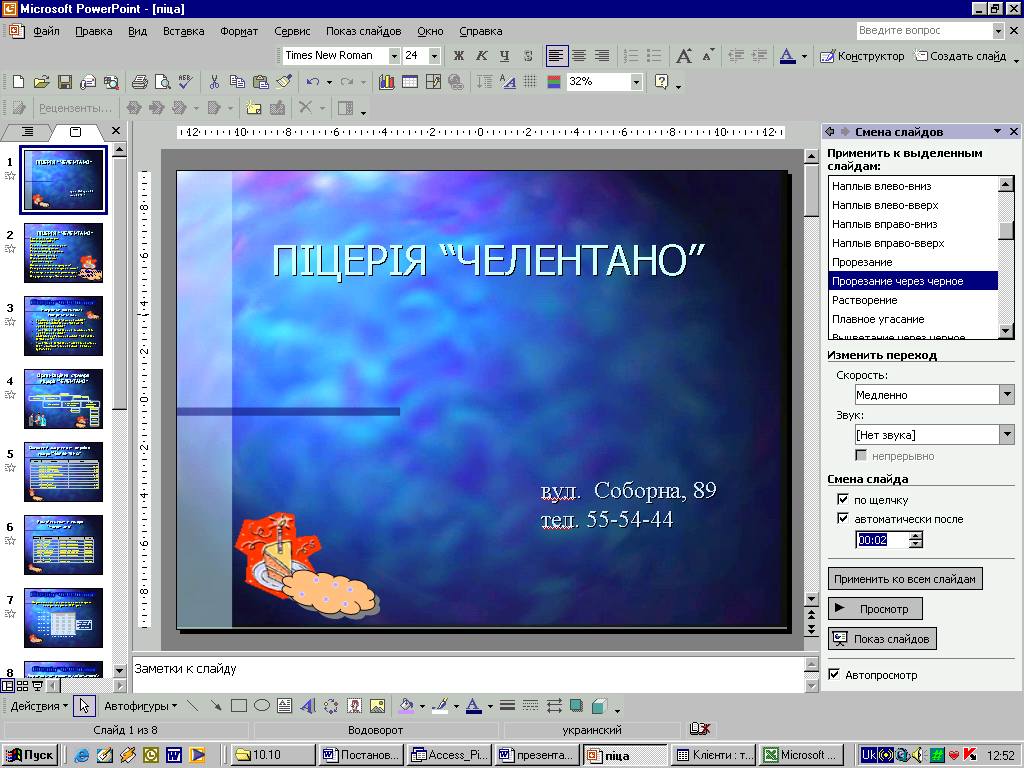This screenshot has width=1024, height=768.
Task: Align text left
Action: click(x=556, y=56)
